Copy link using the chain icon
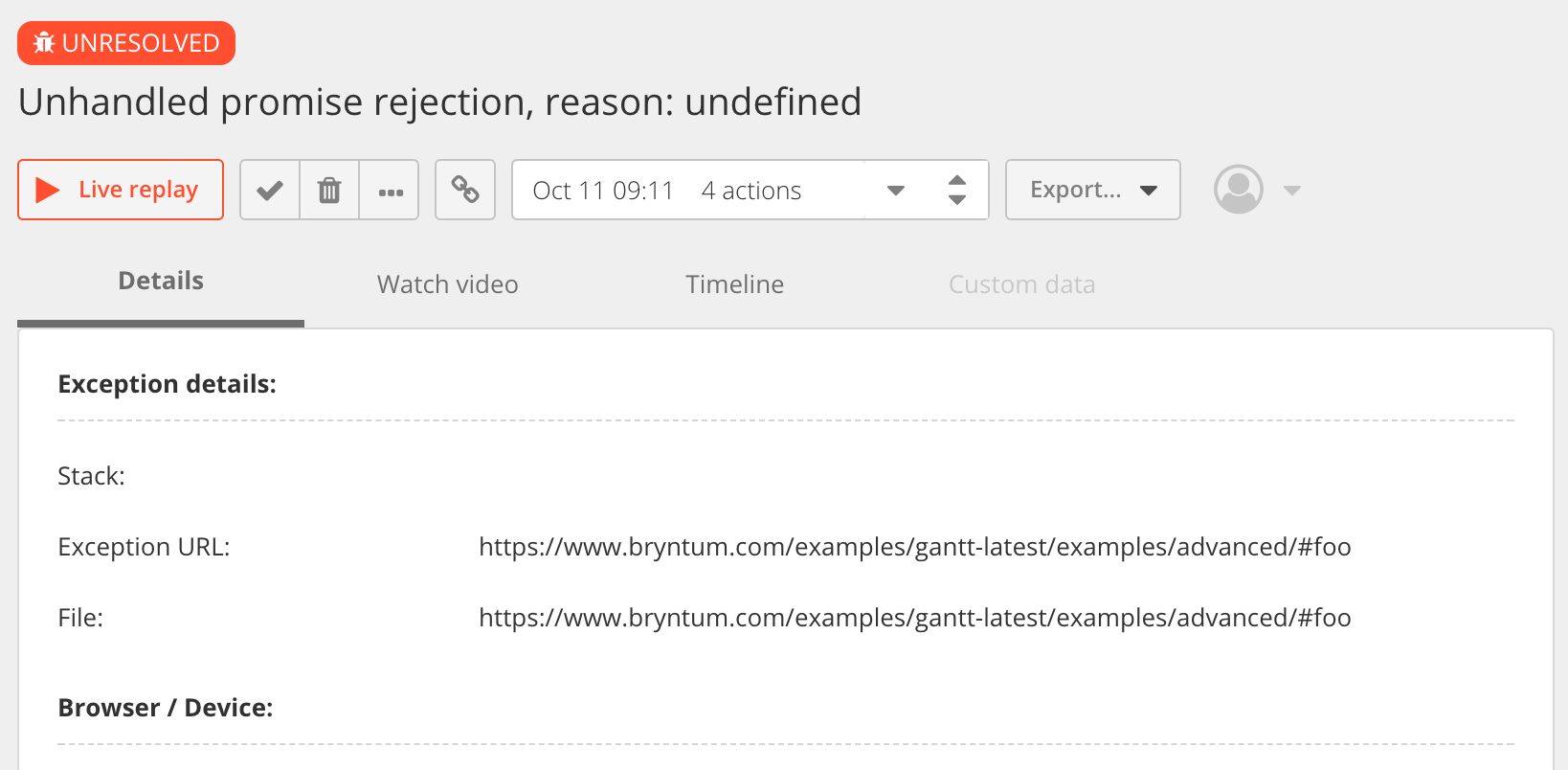 (465, 190)
